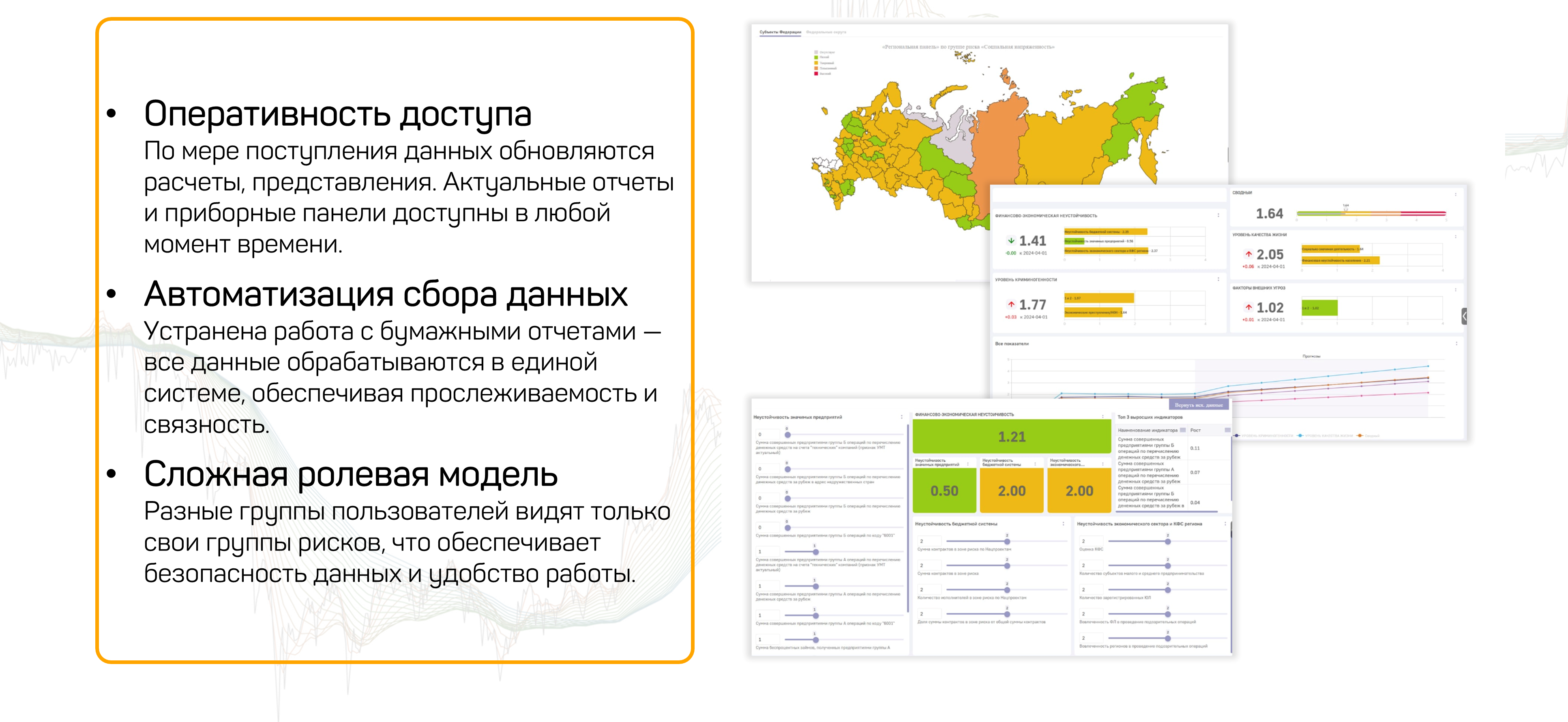Open column menu icon for Наименование индикатора

[x=1183, y=430]
